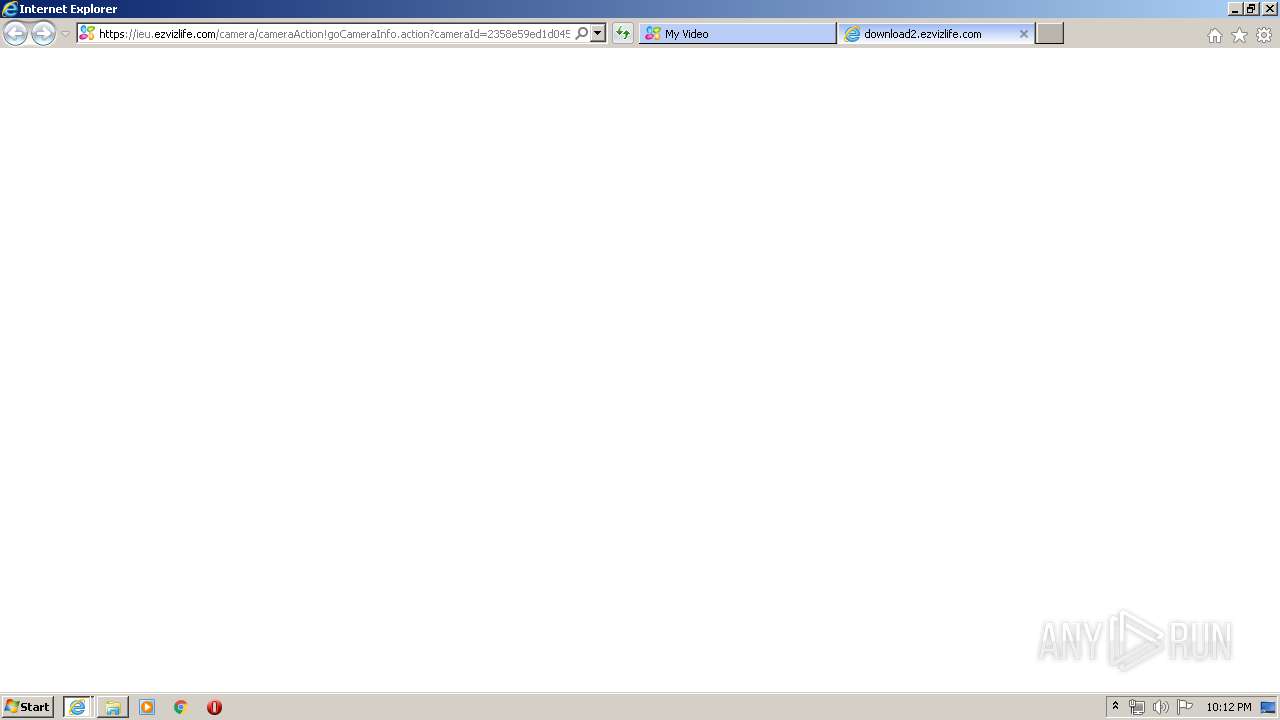Open the red Opera-style taskbar icon
Screen dimensions: 1280x720
click(214, 707)
